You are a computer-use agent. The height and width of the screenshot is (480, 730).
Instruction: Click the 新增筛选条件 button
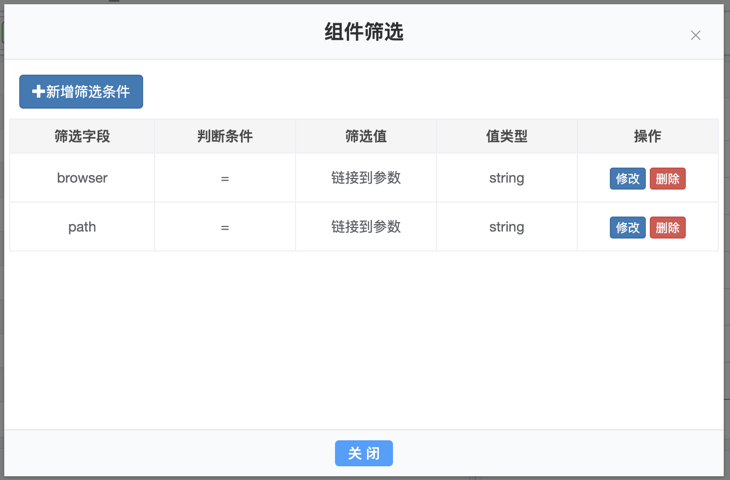click(81, 91)
